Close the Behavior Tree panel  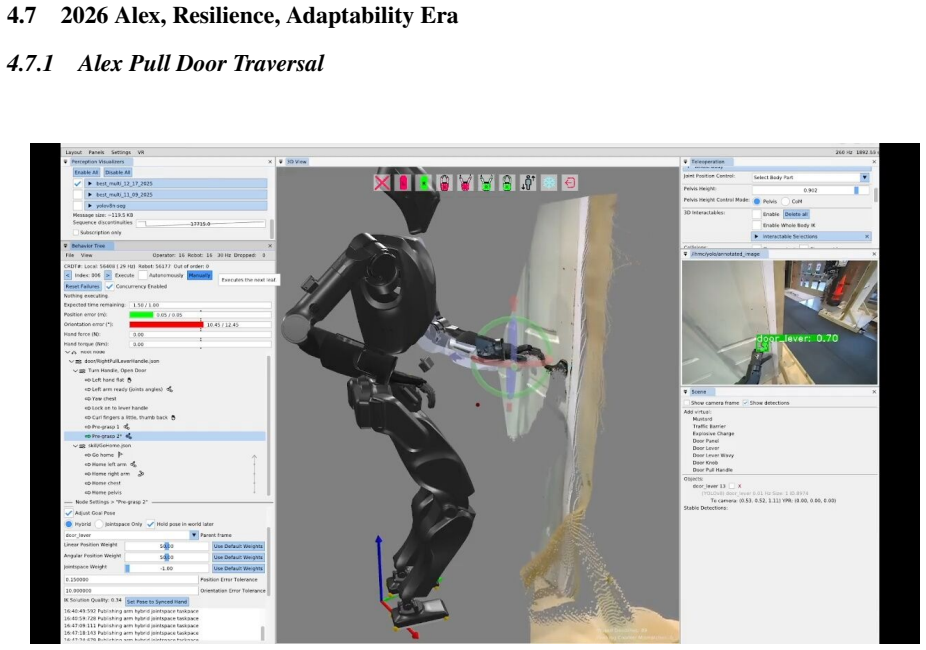point(270,246)
